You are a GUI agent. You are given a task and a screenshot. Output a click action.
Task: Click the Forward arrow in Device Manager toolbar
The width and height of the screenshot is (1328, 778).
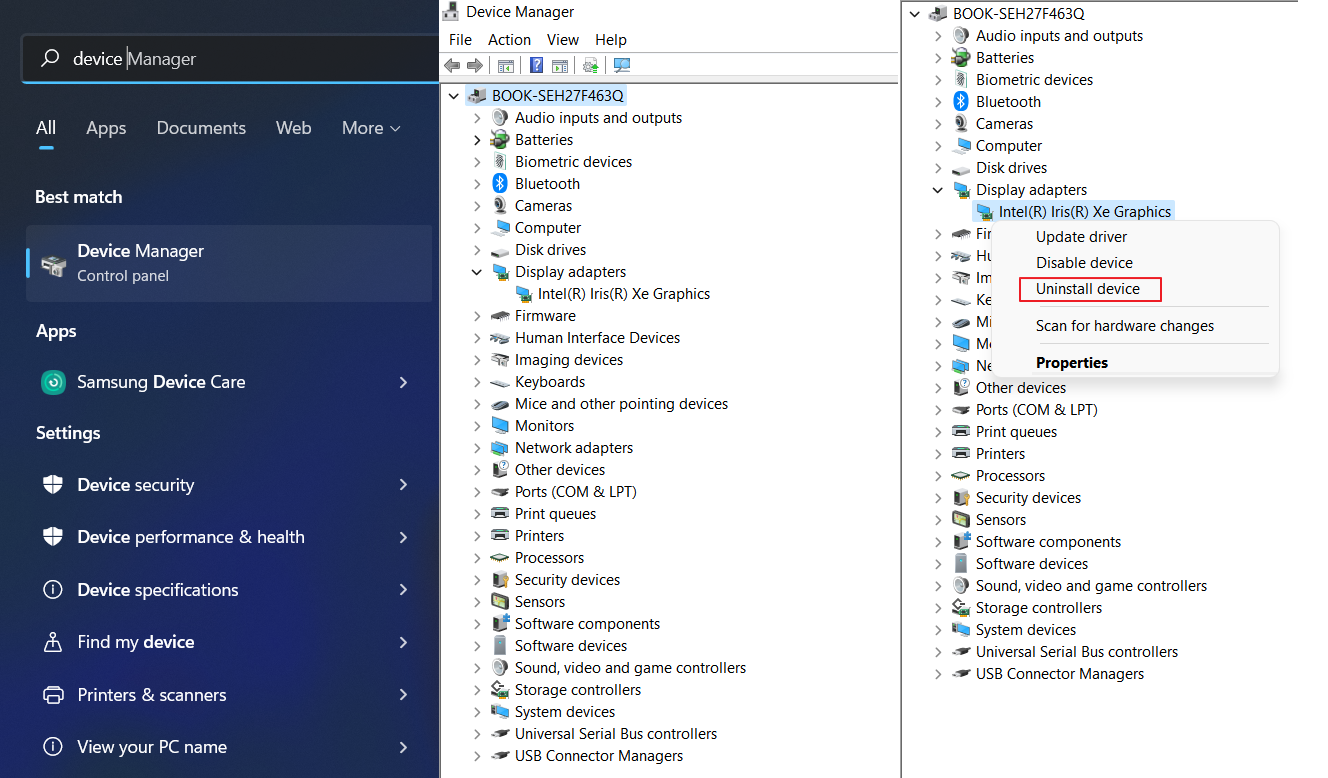[x=475, y=65]
